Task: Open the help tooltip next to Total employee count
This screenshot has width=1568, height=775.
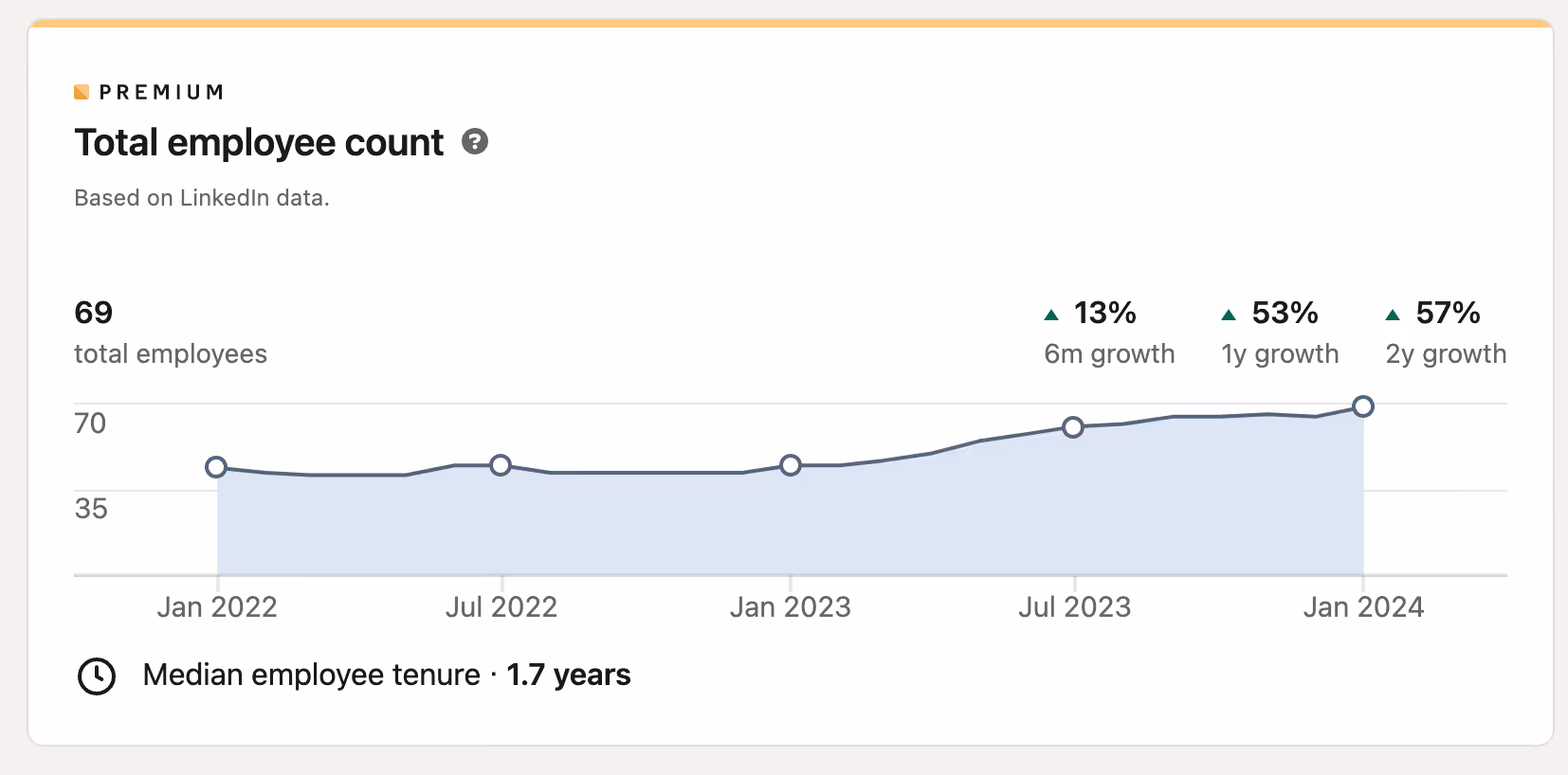Action: point(476,142)
